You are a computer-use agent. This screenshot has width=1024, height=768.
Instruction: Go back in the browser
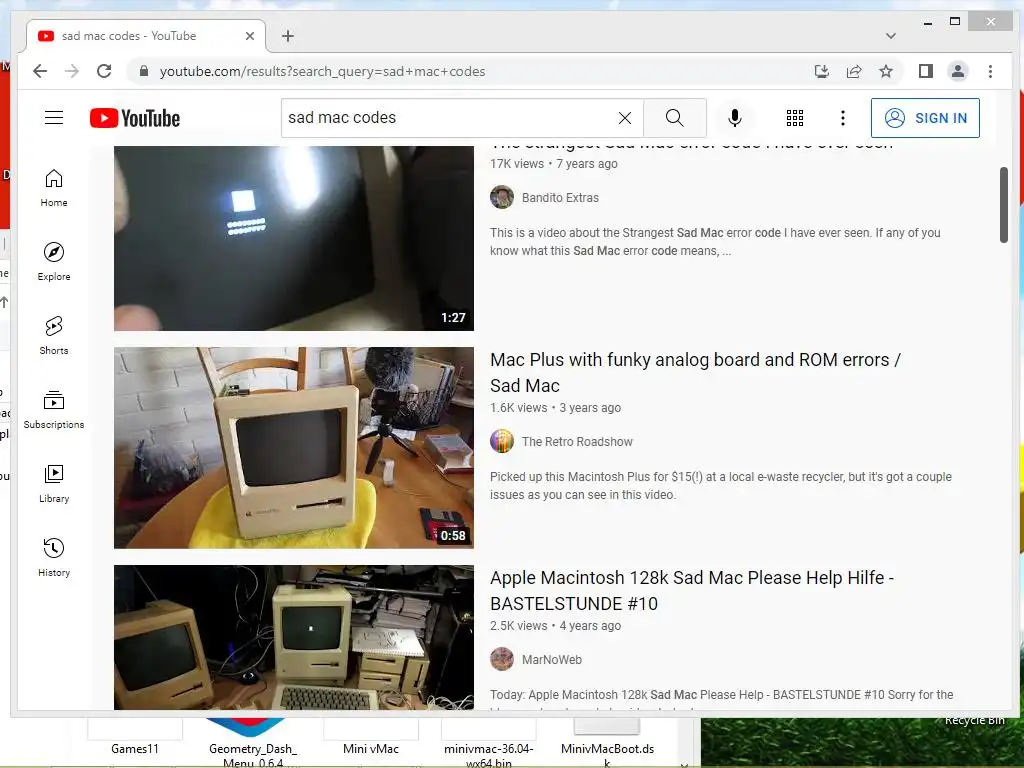pos(40,71)
